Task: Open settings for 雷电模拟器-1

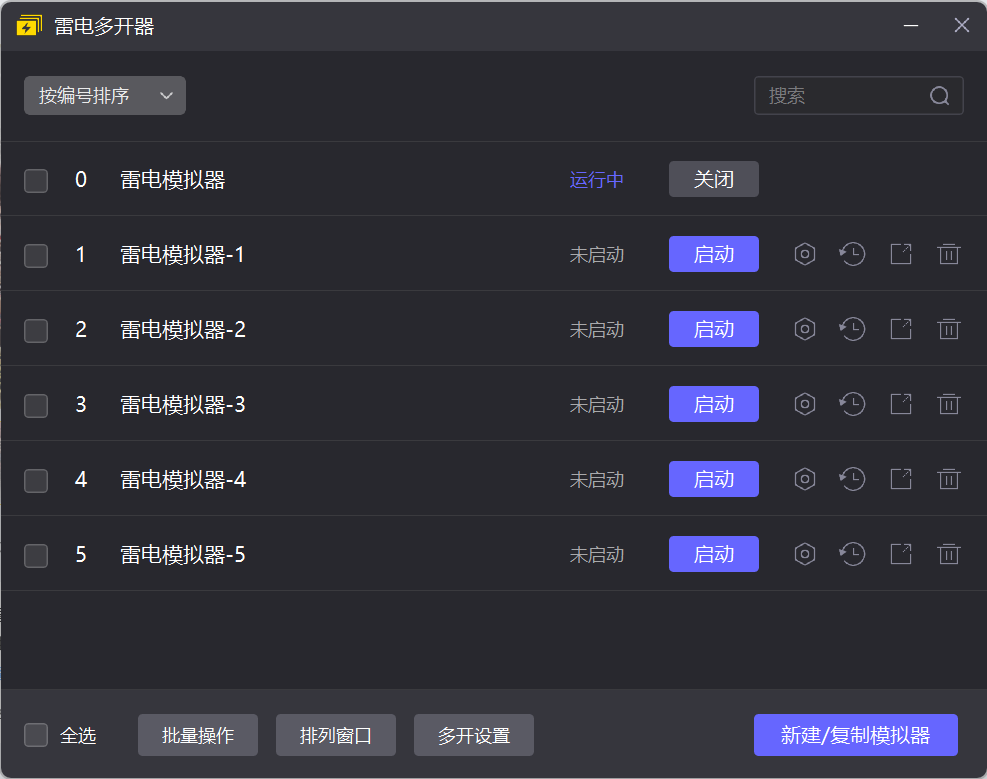Action: pyautogui.click(x=805, y=254)
